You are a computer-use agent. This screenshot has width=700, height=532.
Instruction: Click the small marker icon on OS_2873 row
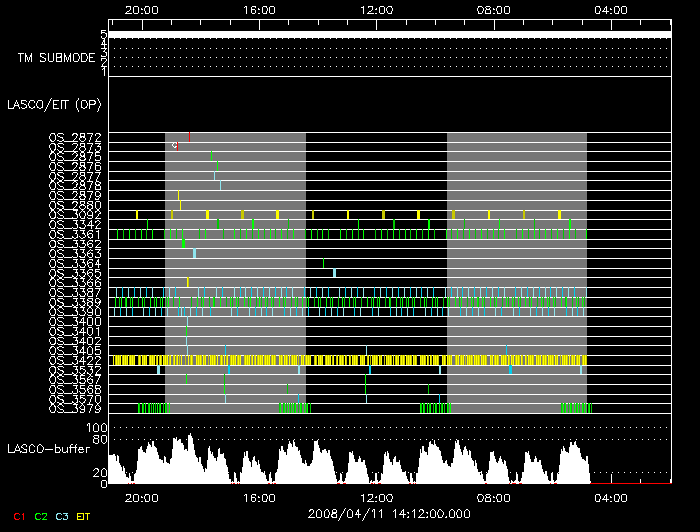tap(174, 145)
